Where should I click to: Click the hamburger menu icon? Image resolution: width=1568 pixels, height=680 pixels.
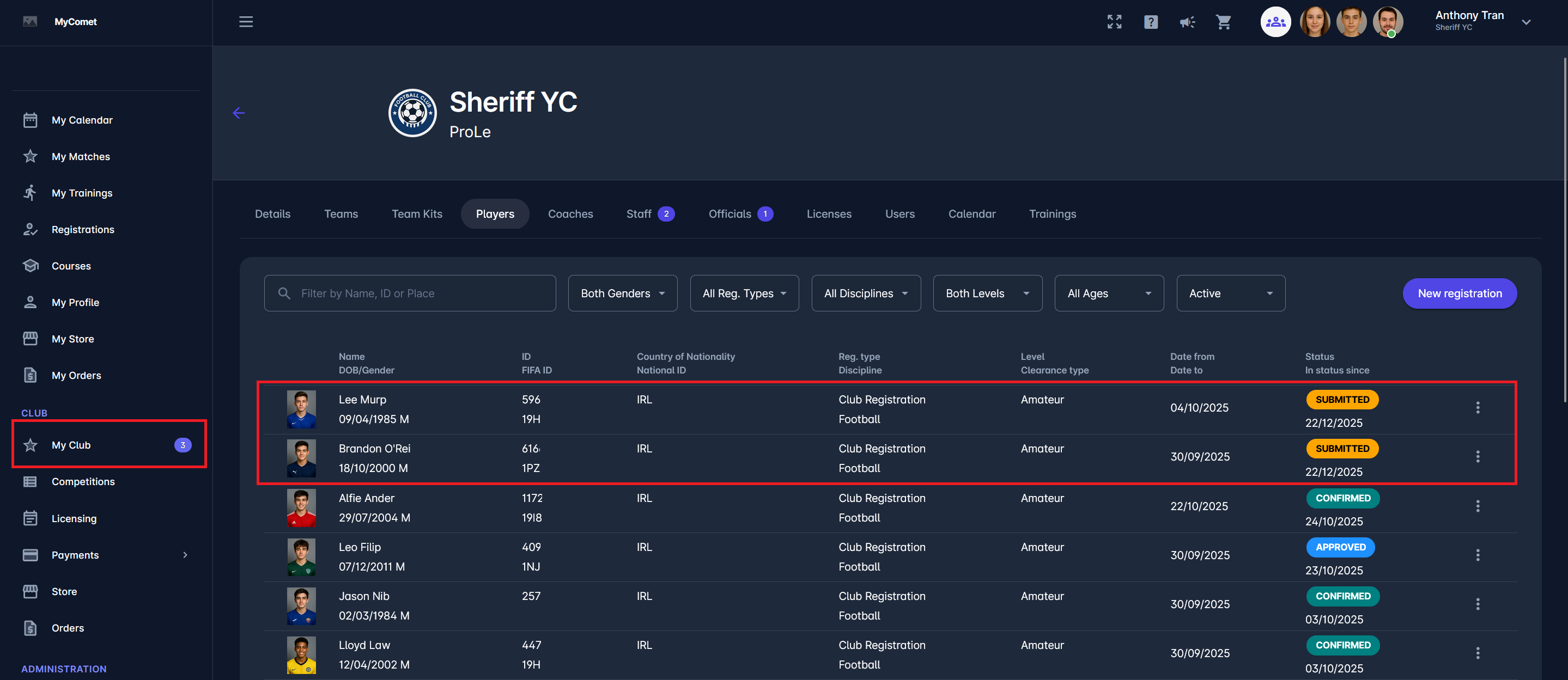(245, 22)
